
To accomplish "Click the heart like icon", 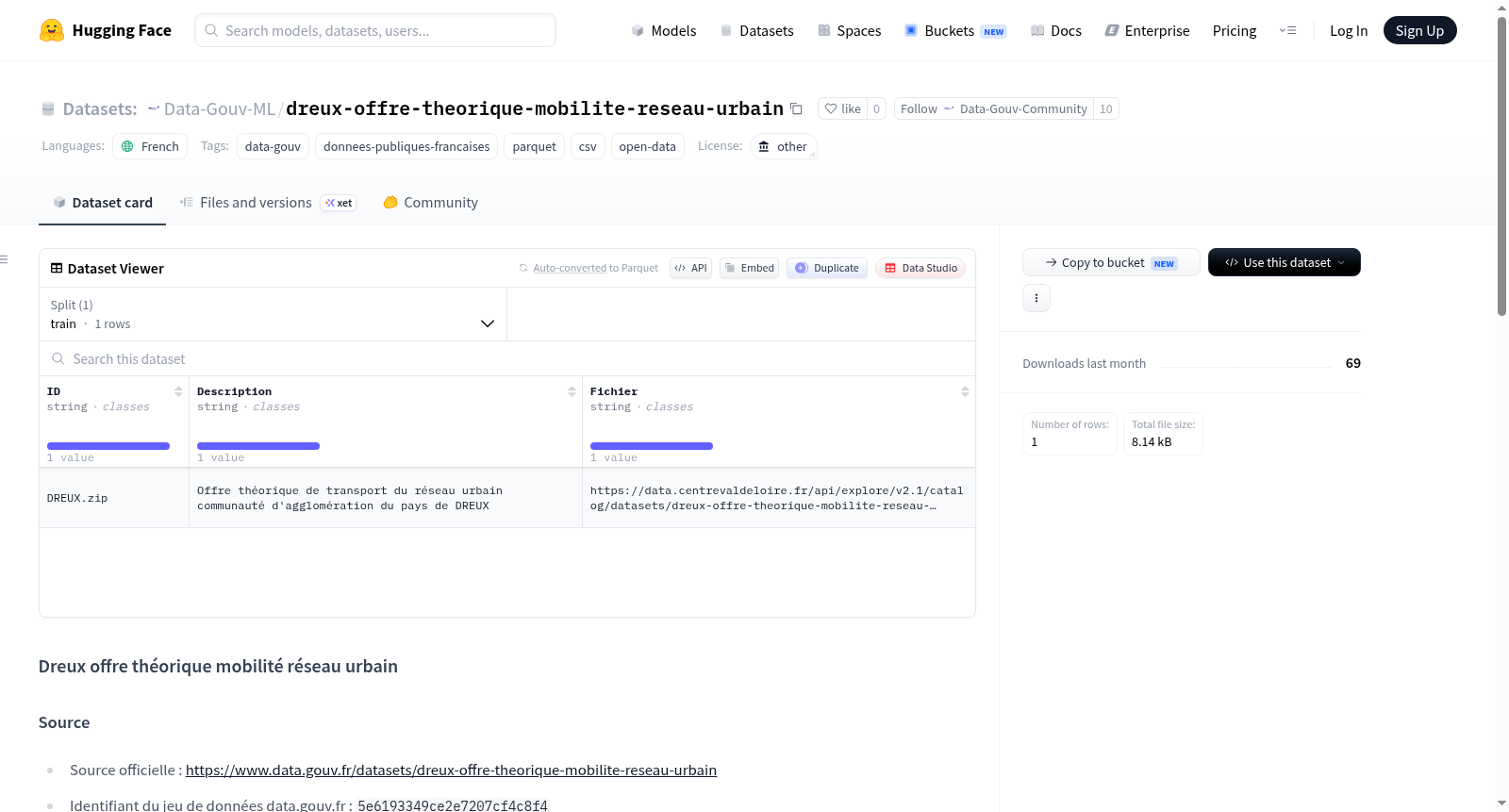I will (x=831, y=108).
